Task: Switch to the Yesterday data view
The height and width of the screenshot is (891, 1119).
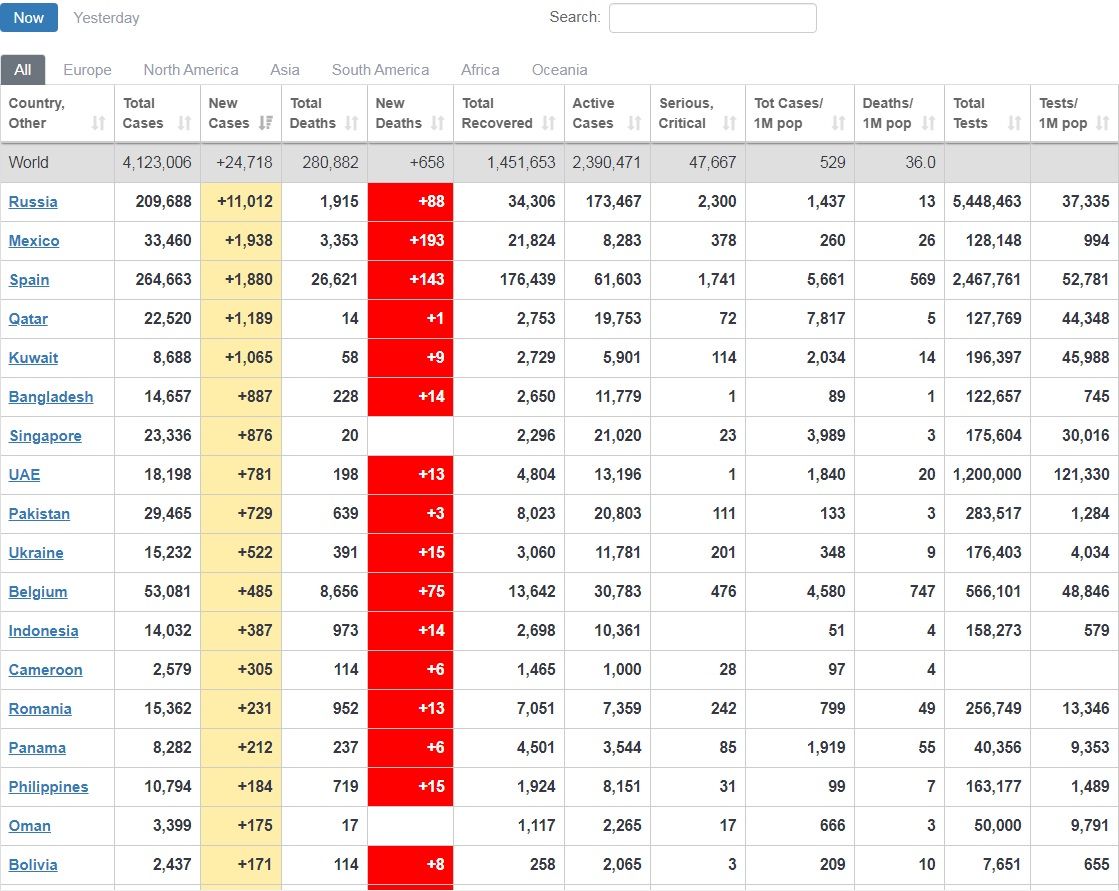Action: [106, 18]
